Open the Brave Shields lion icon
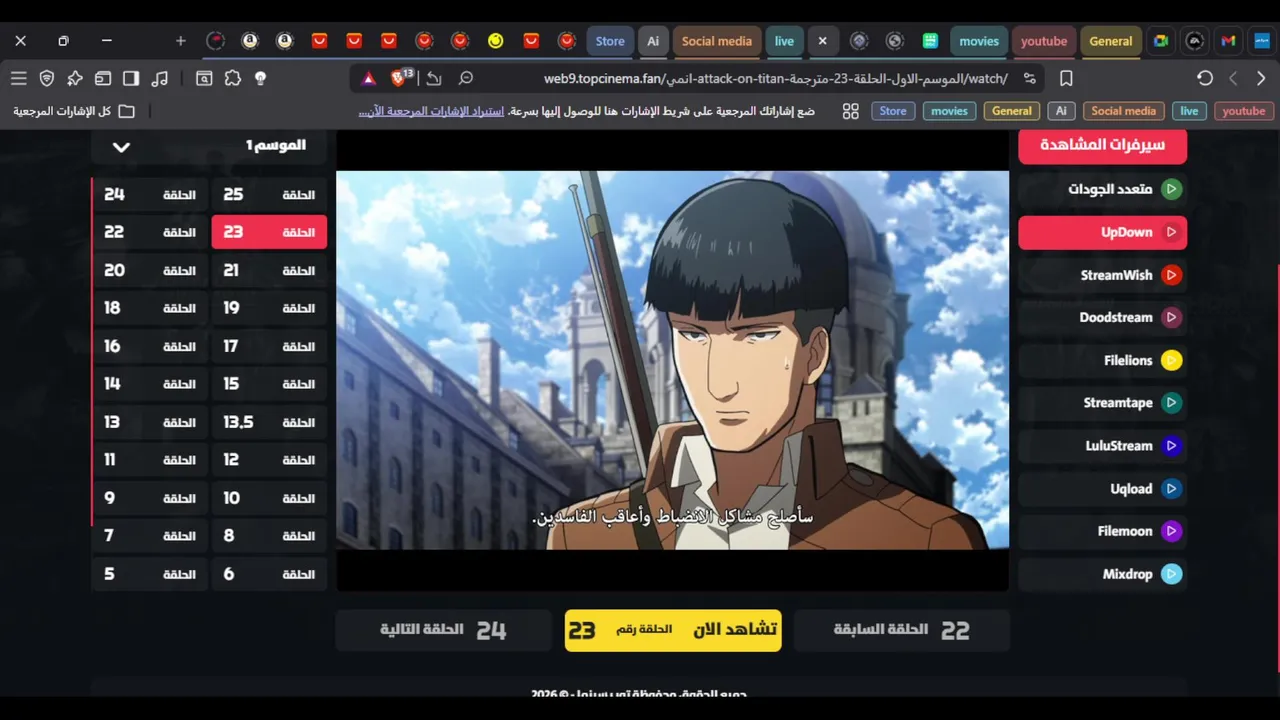This screenshot has width=1280, height=720. 399,78
